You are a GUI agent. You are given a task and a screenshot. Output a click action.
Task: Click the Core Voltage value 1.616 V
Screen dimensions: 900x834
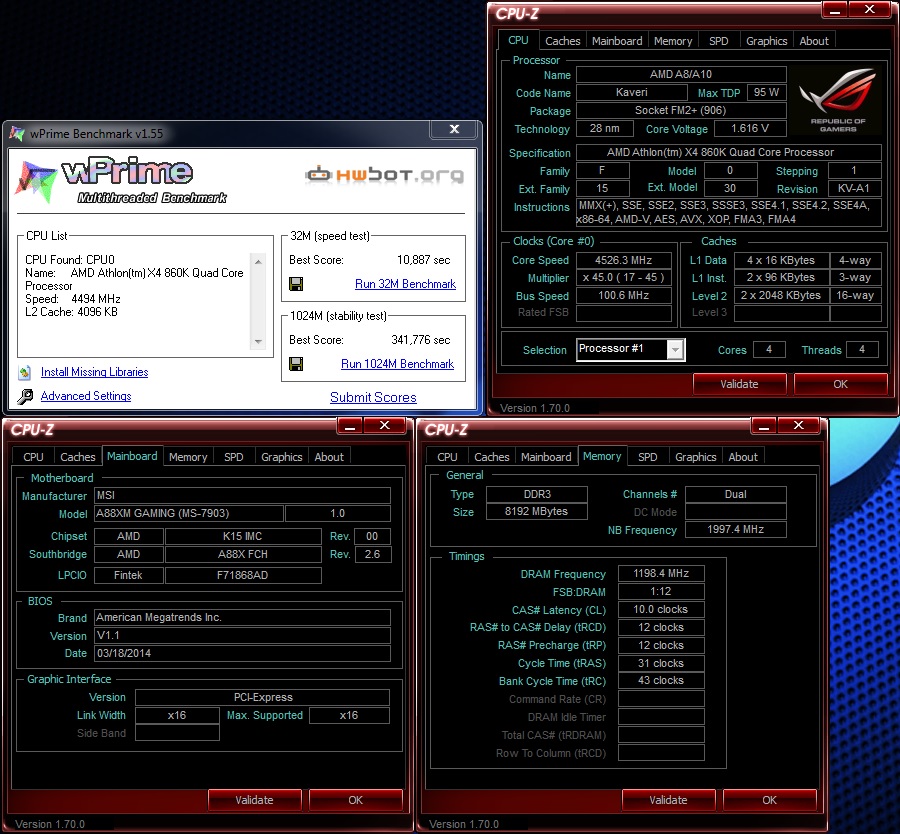coord(750,129)
